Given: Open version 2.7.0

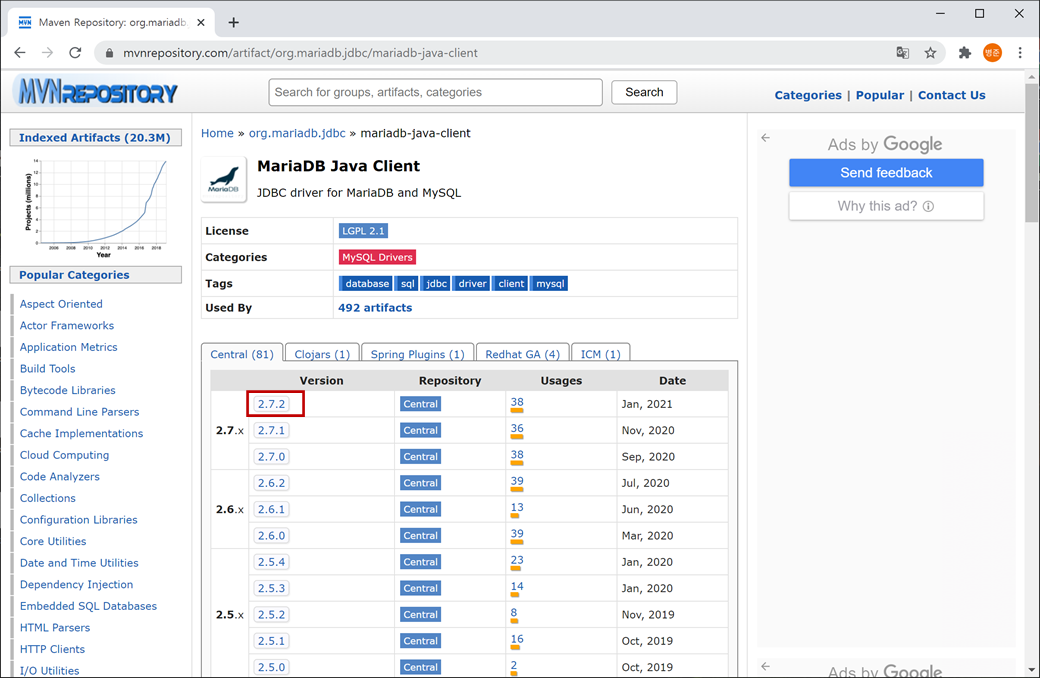Looking at the screenshot, I should tap(271, 457).
